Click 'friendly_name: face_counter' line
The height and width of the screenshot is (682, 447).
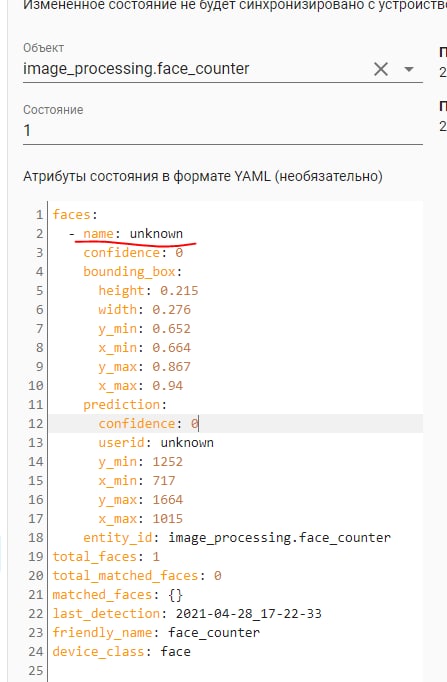click(x=156, y=633)
